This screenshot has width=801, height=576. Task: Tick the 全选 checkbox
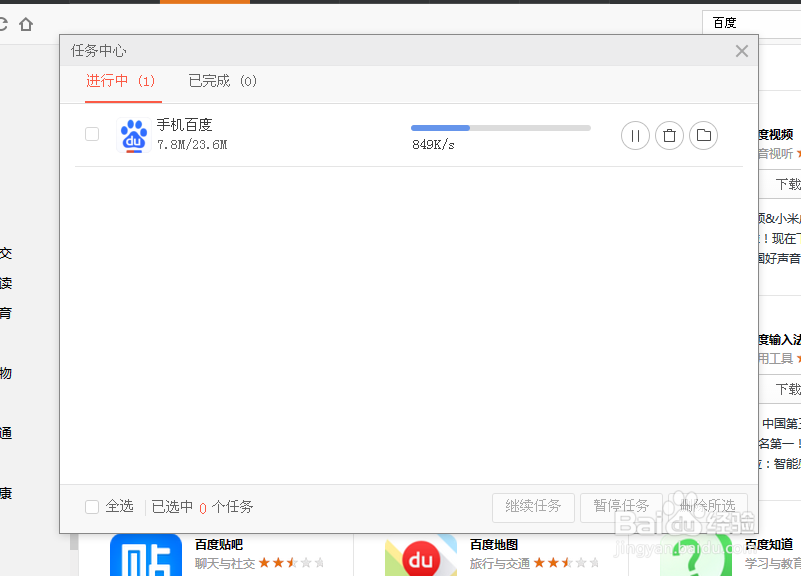tap(92, 507)
